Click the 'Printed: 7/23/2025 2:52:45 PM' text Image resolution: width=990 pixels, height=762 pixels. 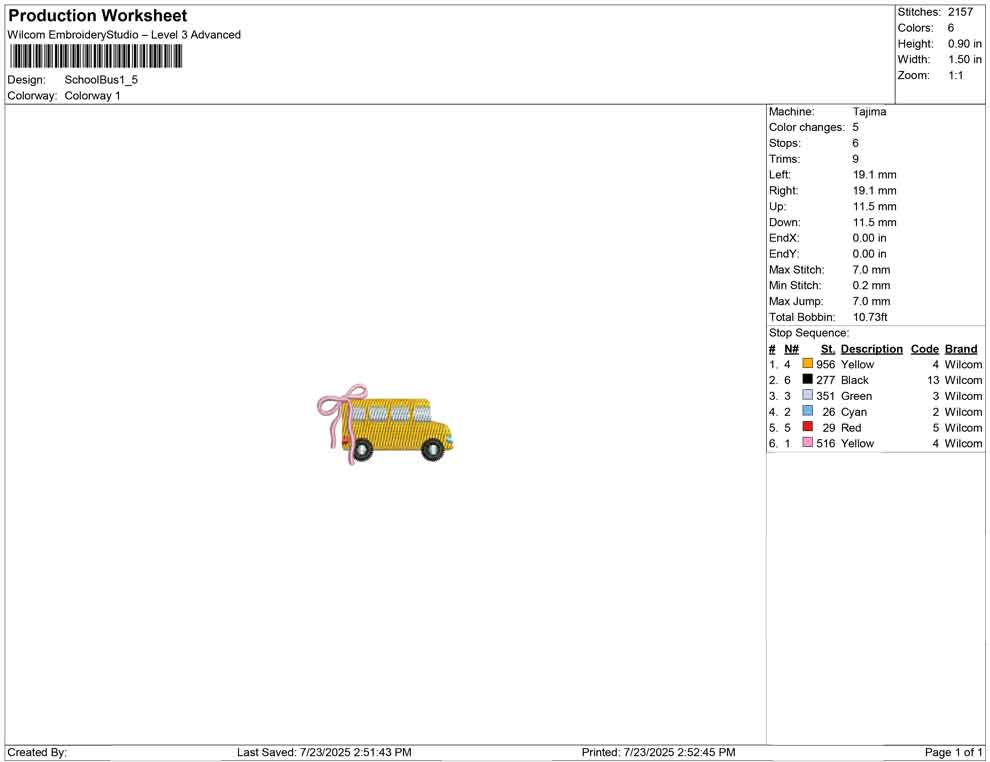point(659,752)
